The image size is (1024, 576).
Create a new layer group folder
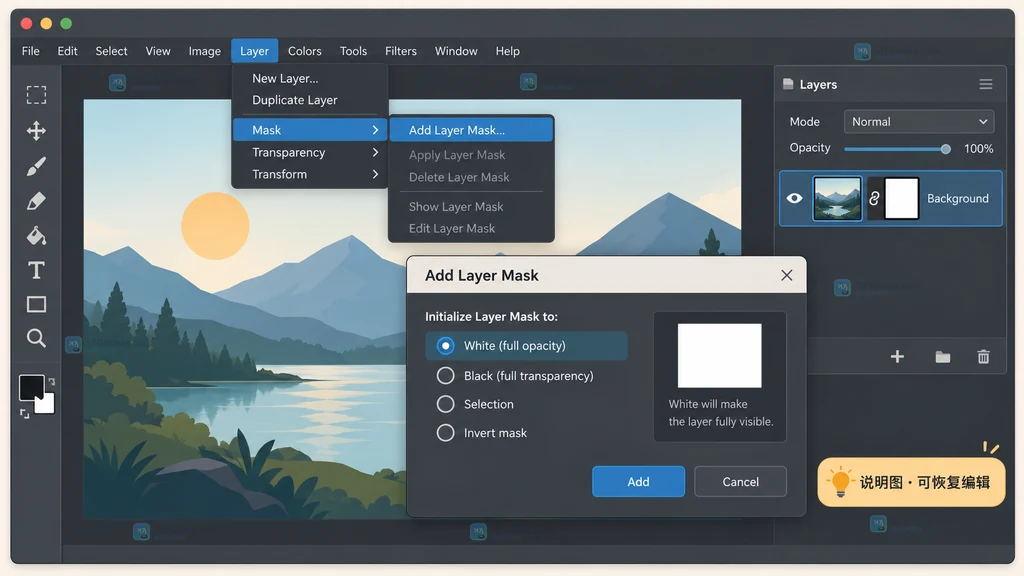[942, 357]
